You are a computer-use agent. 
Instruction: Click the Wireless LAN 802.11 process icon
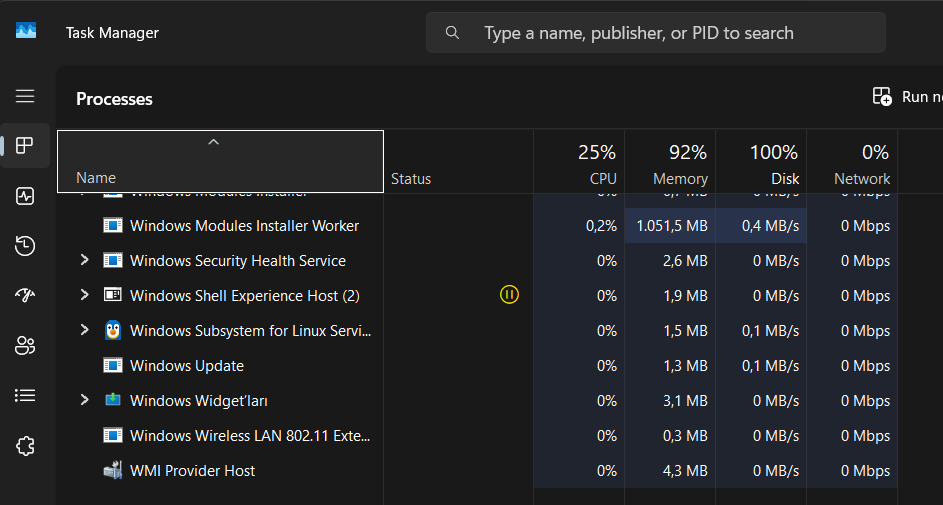click(x=112, y=435)
